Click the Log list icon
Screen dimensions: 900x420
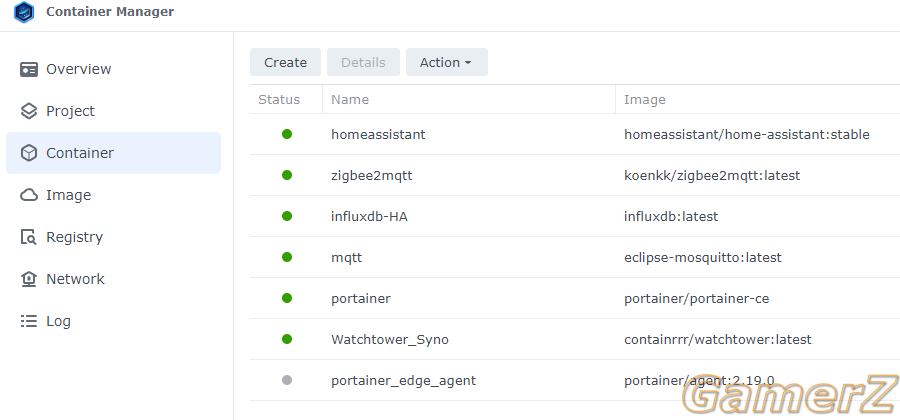click(x=29, y=321)
